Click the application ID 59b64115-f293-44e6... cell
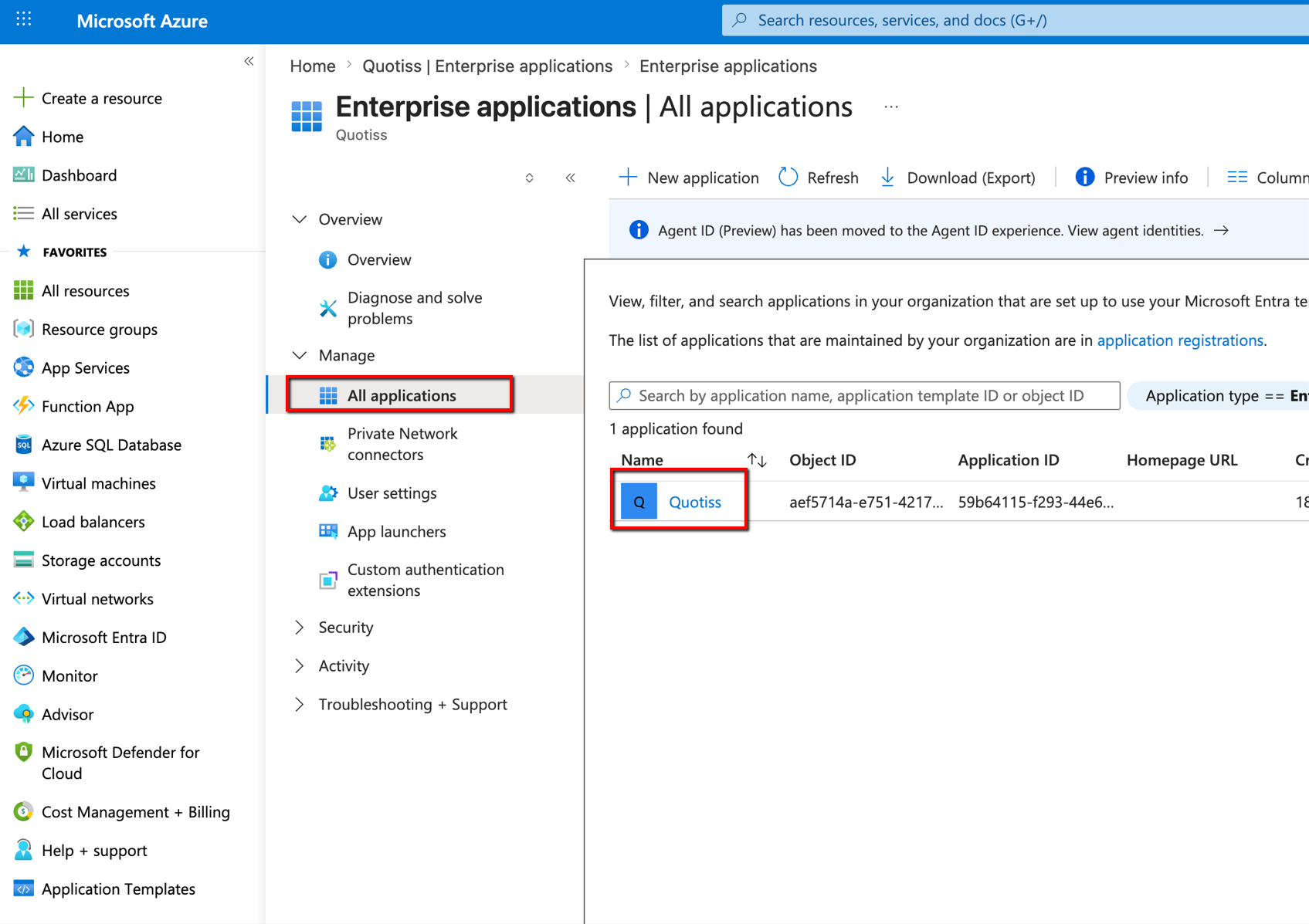The width and height of the screenshot is (1309, 924). click(x=1036, y=503)
